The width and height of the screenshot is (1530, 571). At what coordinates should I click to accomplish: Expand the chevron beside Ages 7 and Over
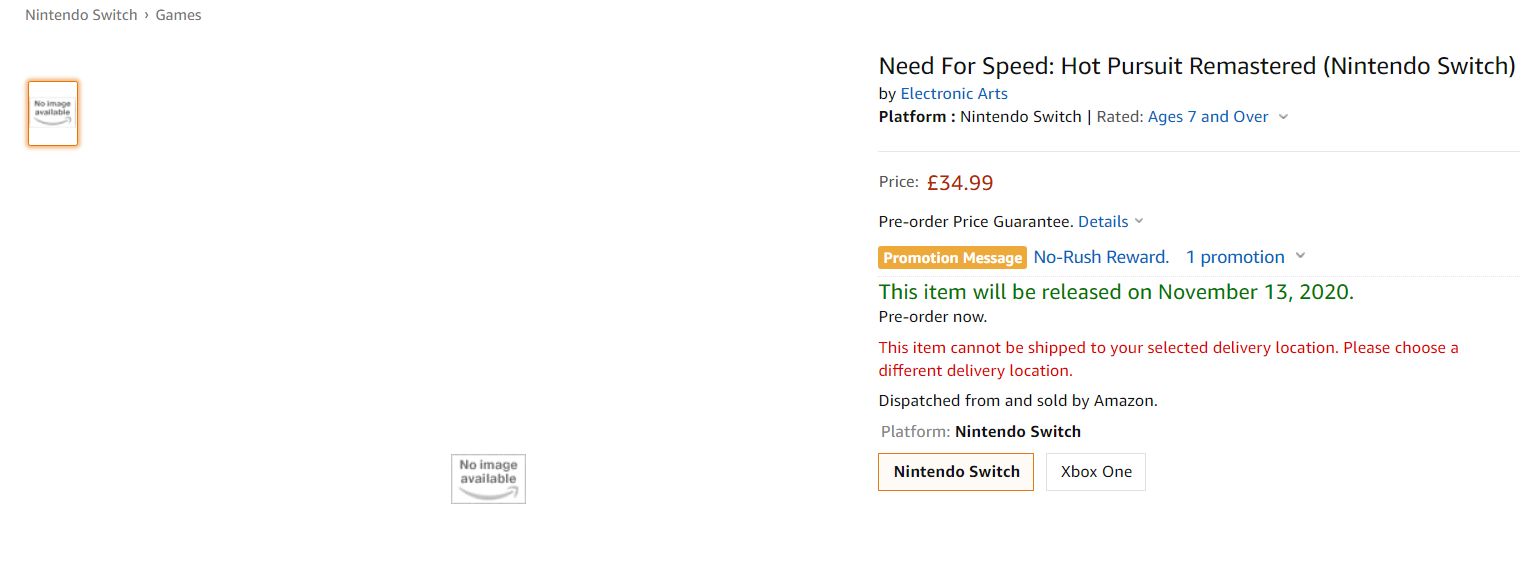1283,117
